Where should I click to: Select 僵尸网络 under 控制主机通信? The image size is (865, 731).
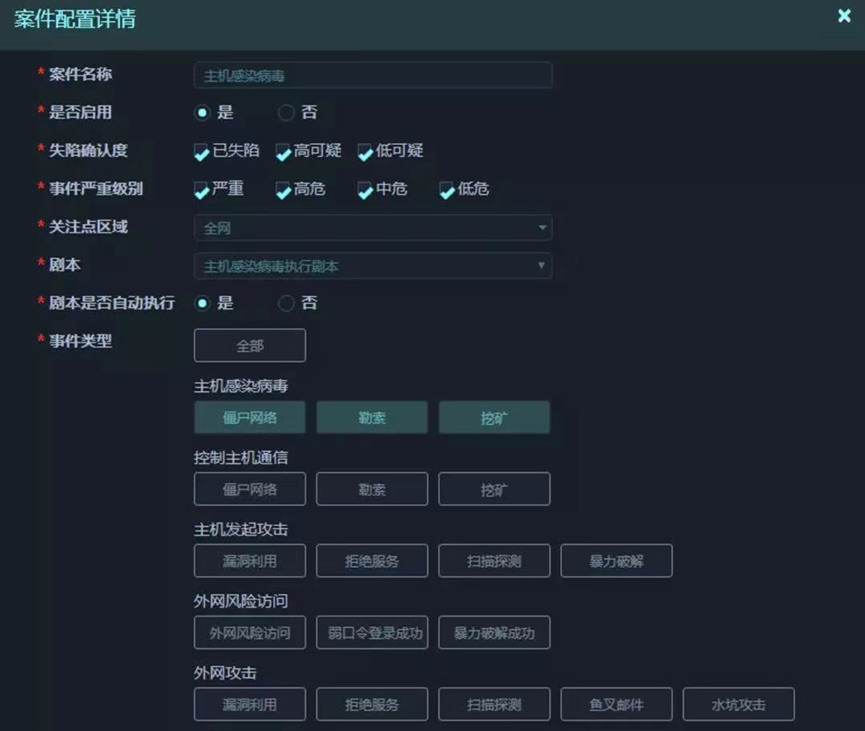click(x=249, y=489)
